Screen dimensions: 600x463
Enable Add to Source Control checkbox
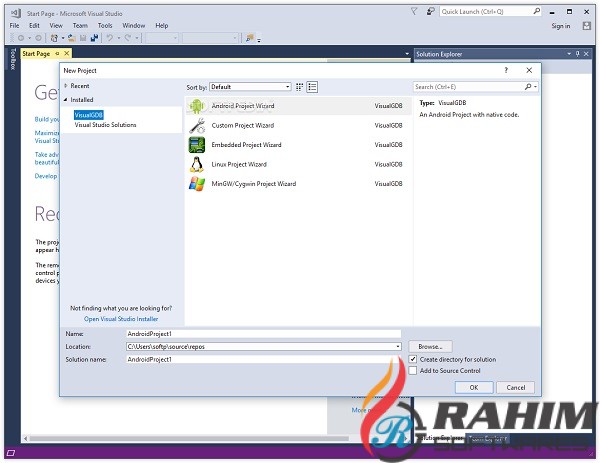(x=413, y=370)
